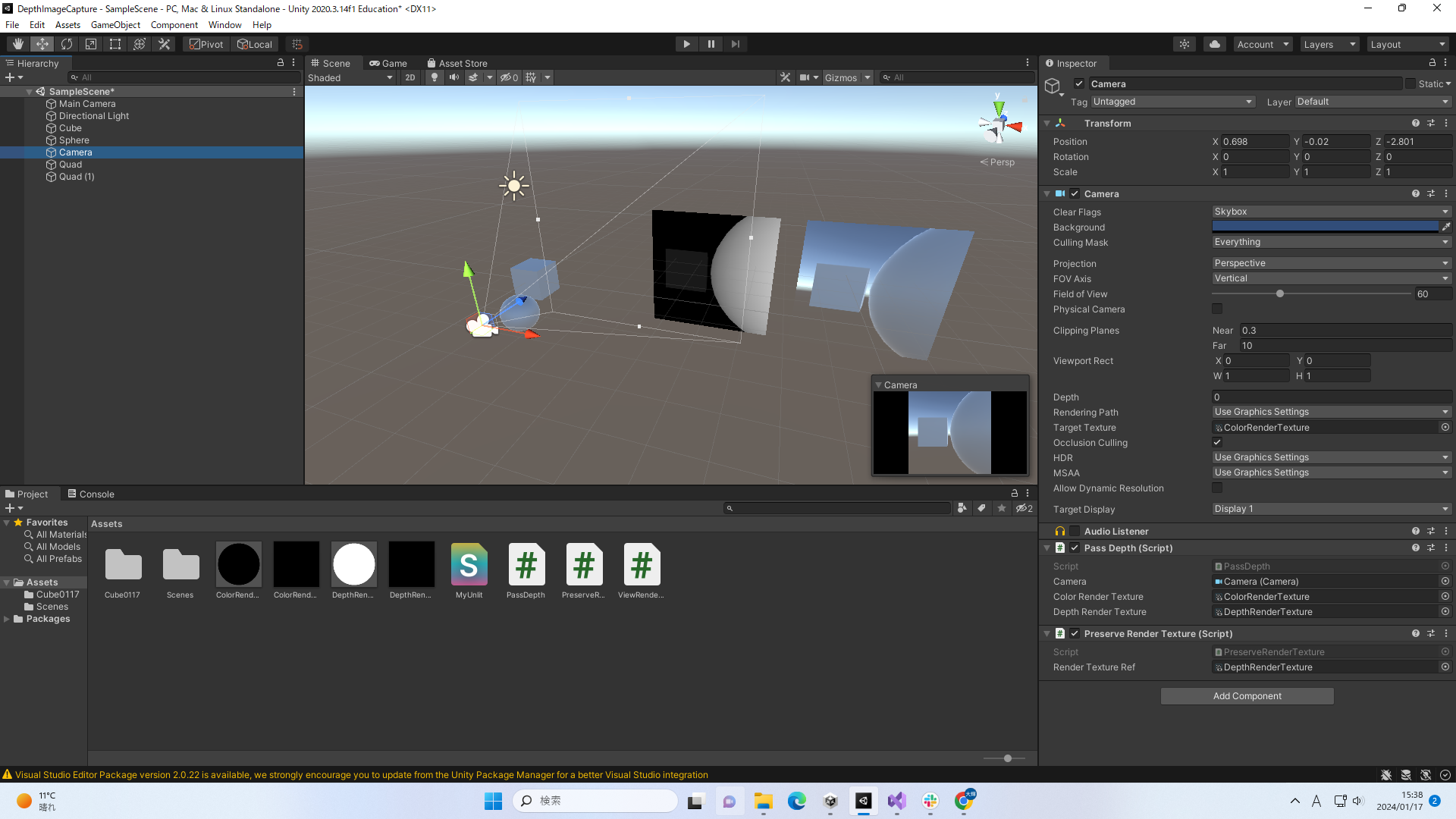This screenshot has width=1456, height=819.
Task: Open scene camera settings icon
Action: click(805, 77)
